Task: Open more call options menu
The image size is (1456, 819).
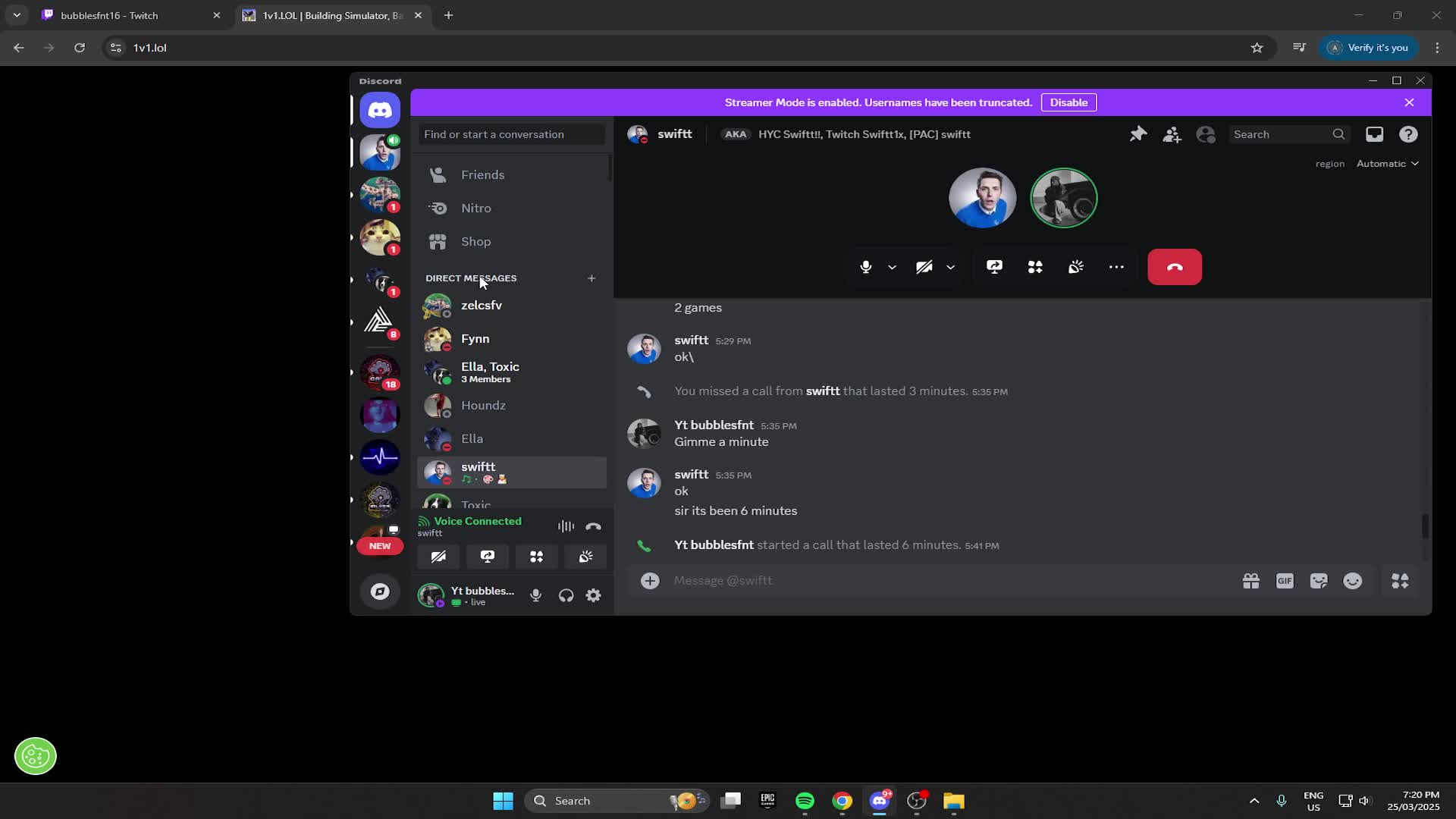Action: pos(1116,267)
